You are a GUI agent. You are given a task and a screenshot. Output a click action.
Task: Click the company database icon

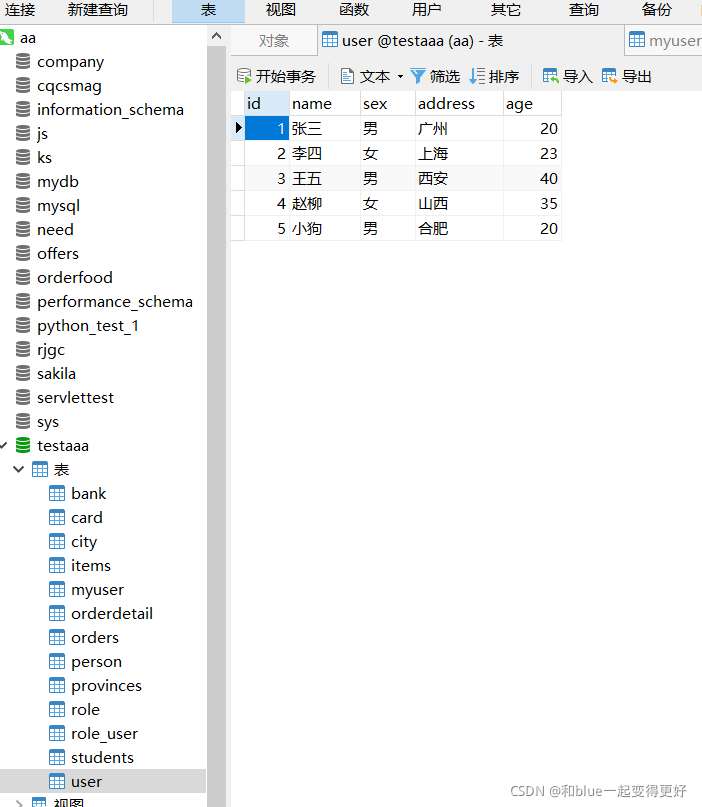click(x=23, y=62)
